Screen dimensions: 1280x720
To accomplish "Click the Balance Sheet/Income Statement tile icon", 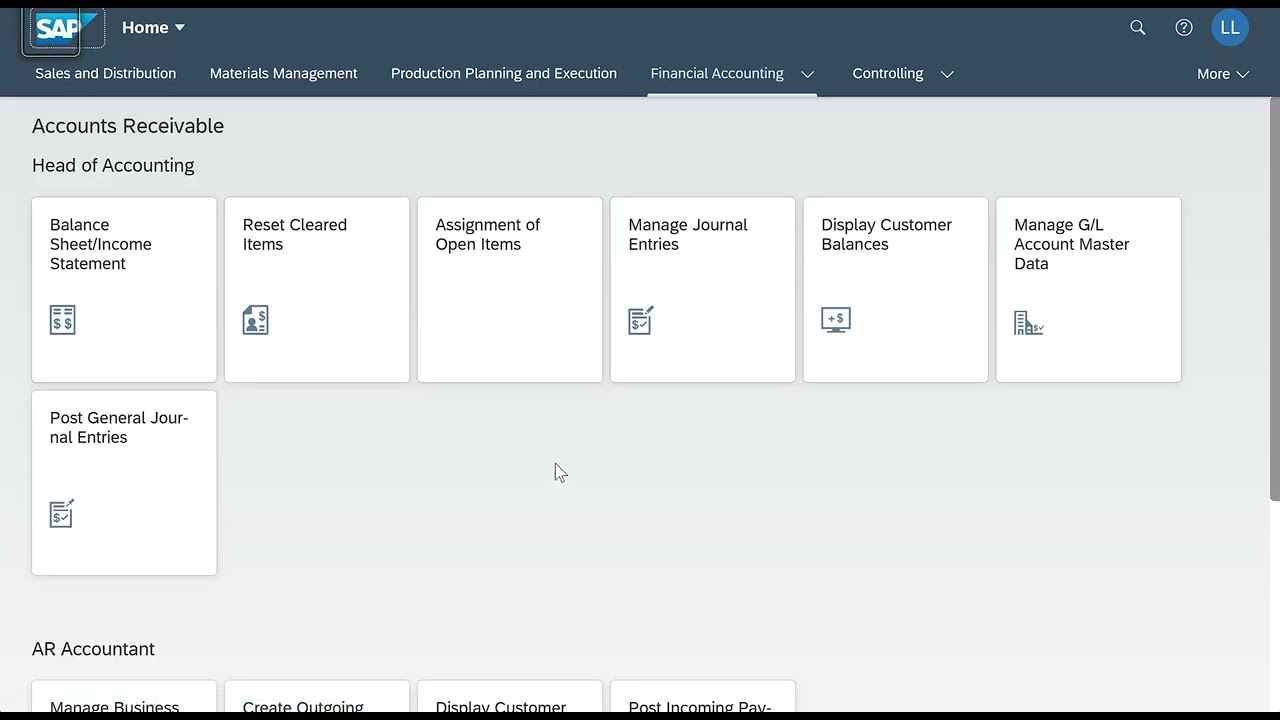I will (x=62, y=320).
